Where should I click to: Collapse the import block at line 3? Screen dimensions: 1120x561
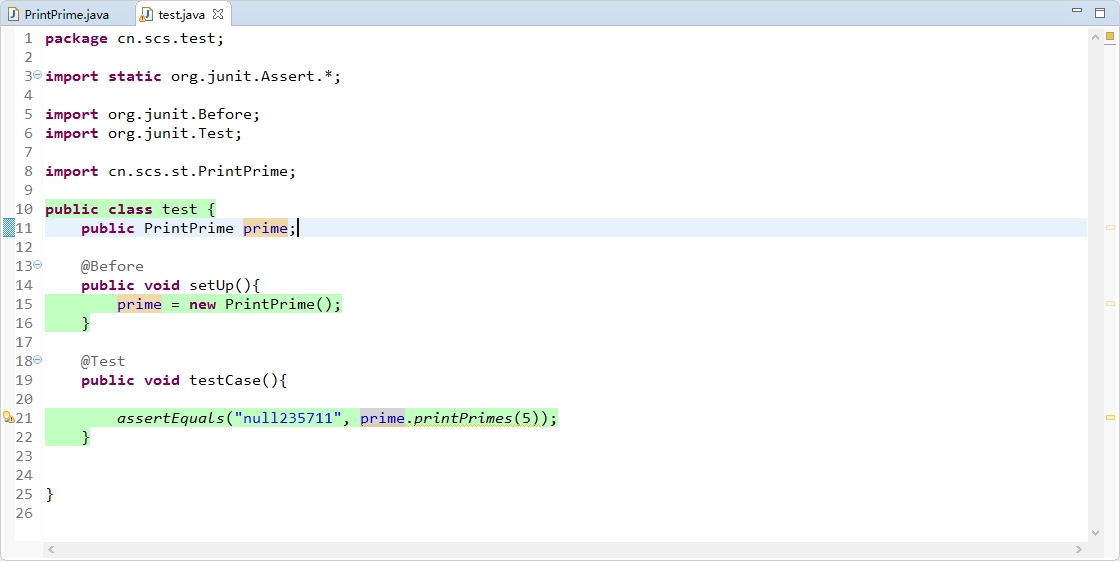[x=37, y=74]
